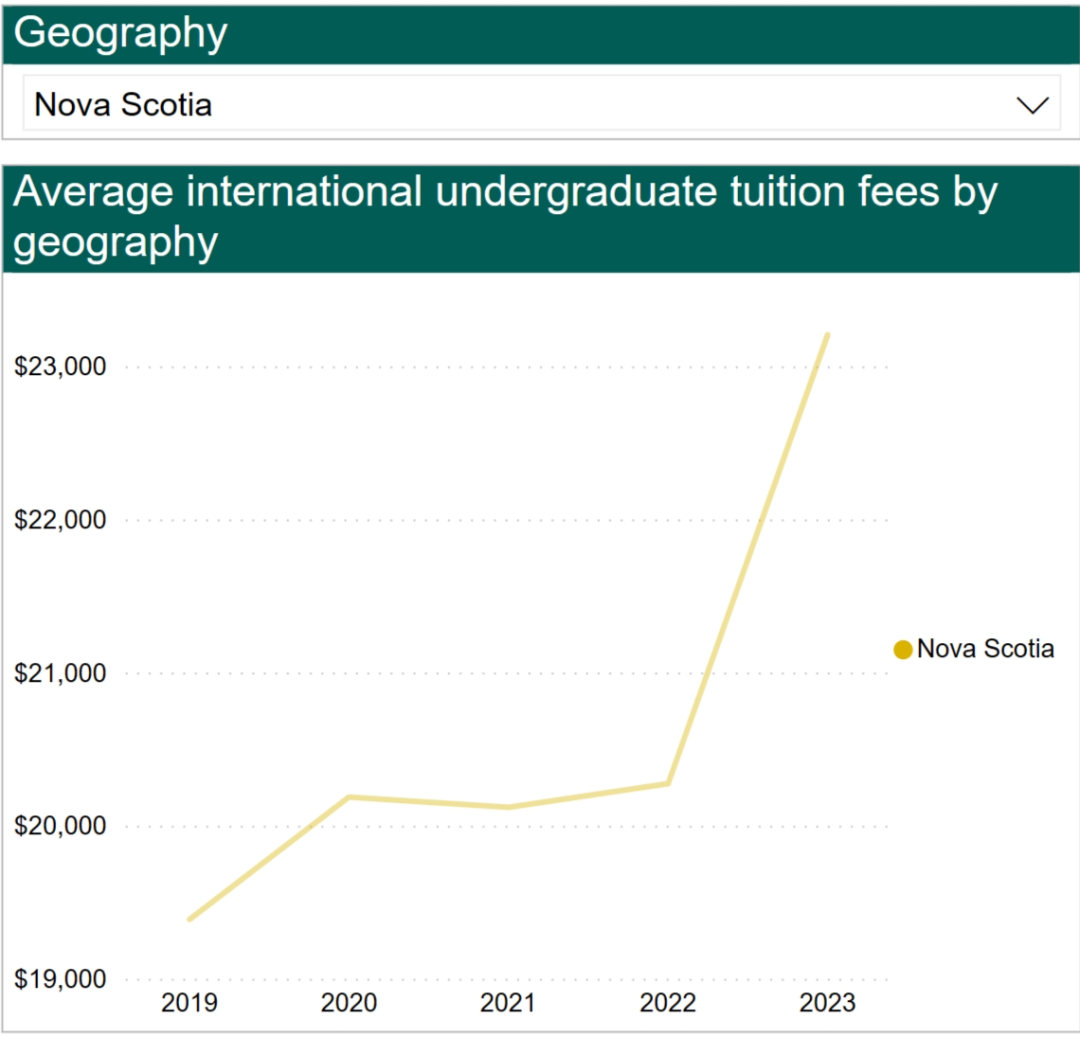
Task: Click the $23,000 y-axis label
Action: (x=61, y=366)
